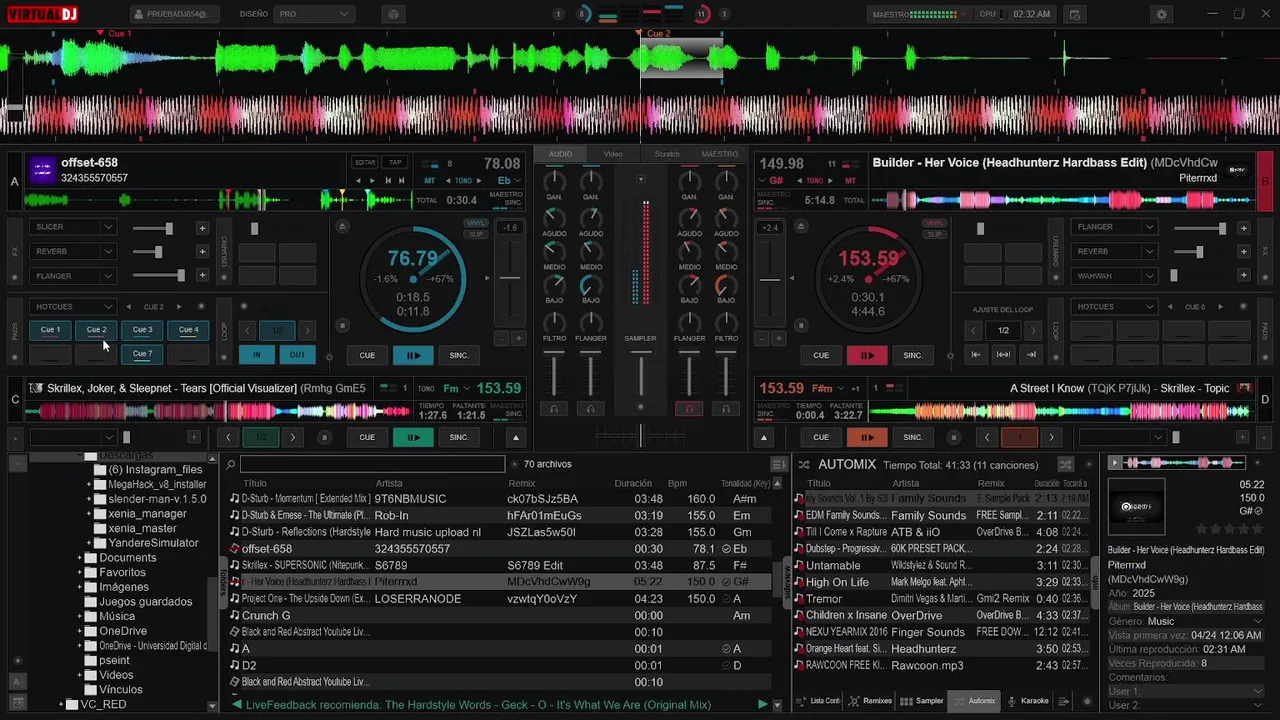
Task: Play or pause deck A
Action: click(413, 355)
